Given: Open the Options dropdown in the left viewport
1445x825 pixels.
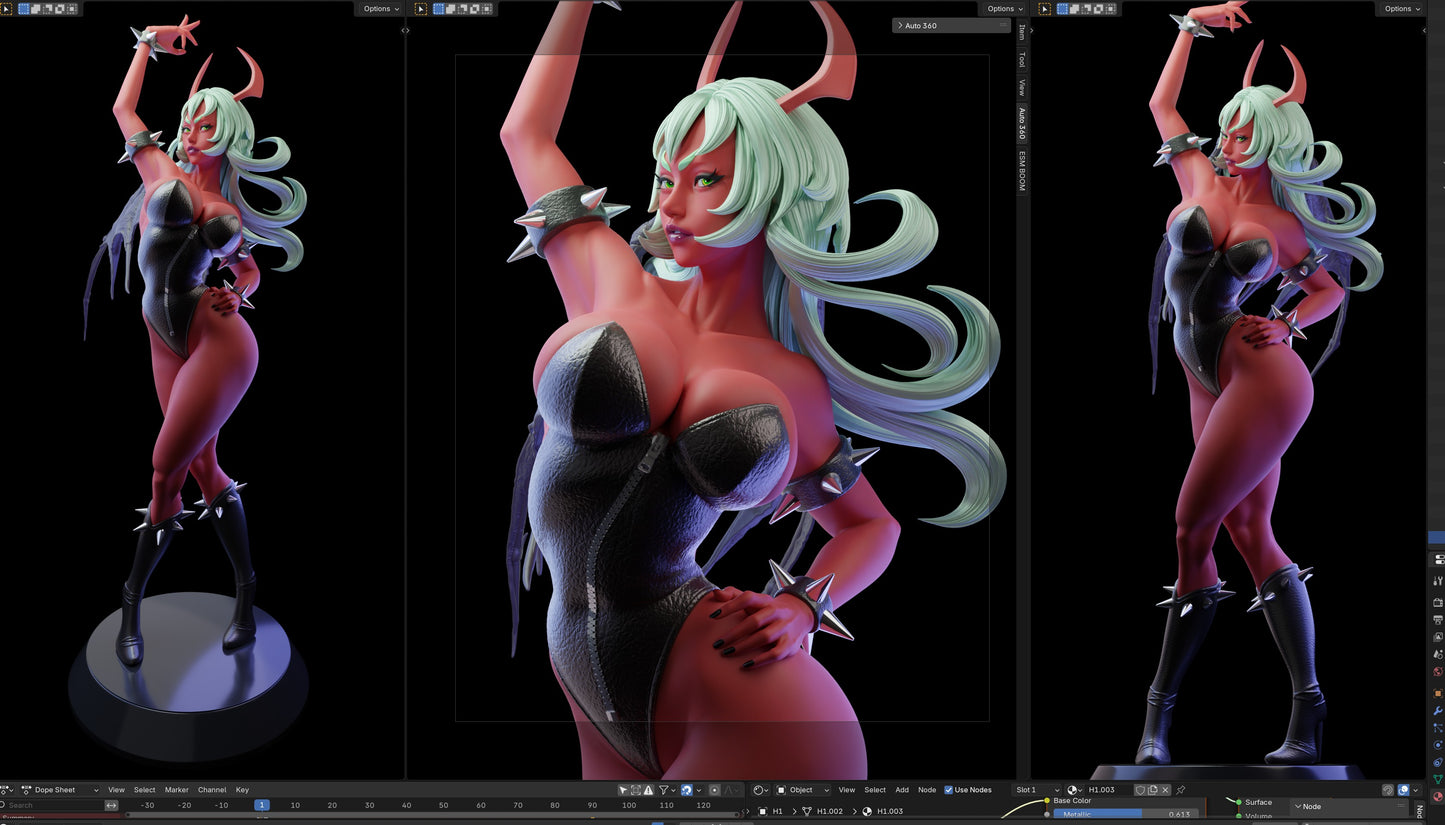Looking at the screenshot, I should click(x=380, y=8).
